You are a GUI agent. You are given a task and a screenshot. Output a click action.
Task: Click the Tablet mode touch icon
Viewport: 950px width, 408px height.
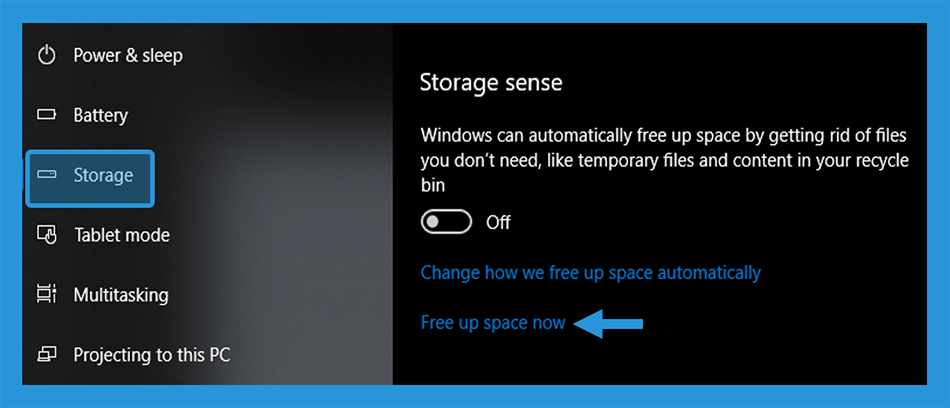coord(47,235)
